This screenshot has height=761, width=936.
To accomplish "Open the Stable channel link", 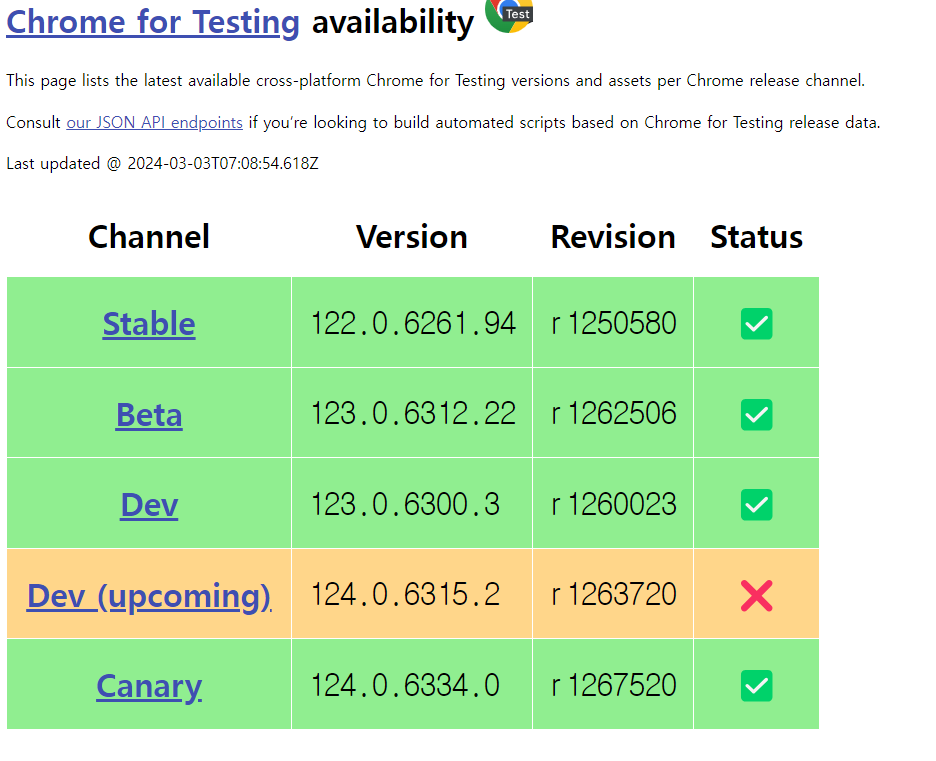I will 149,323.
